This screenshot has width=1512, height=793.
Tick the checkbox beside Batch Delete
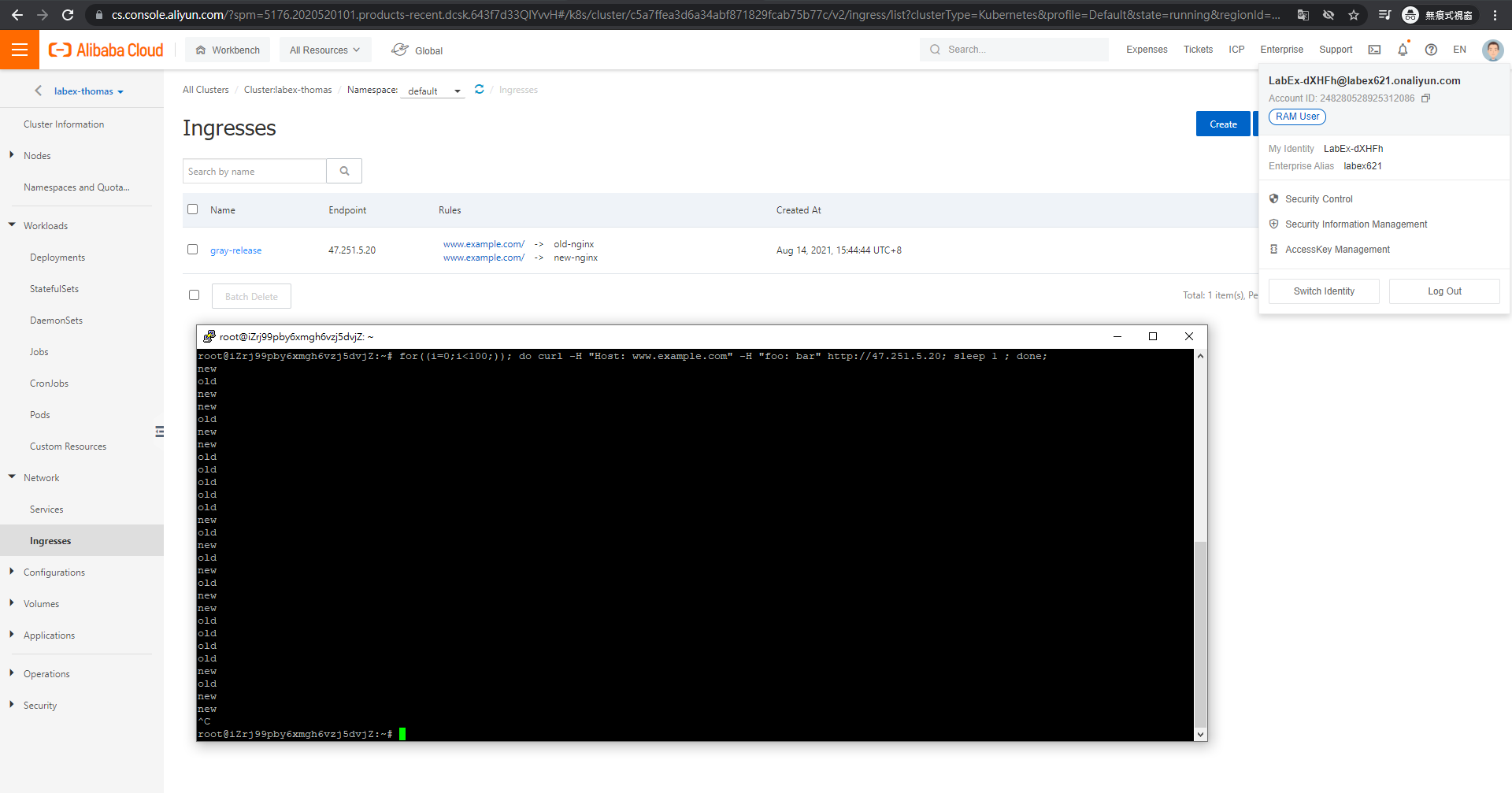click(x=194, y=295)
